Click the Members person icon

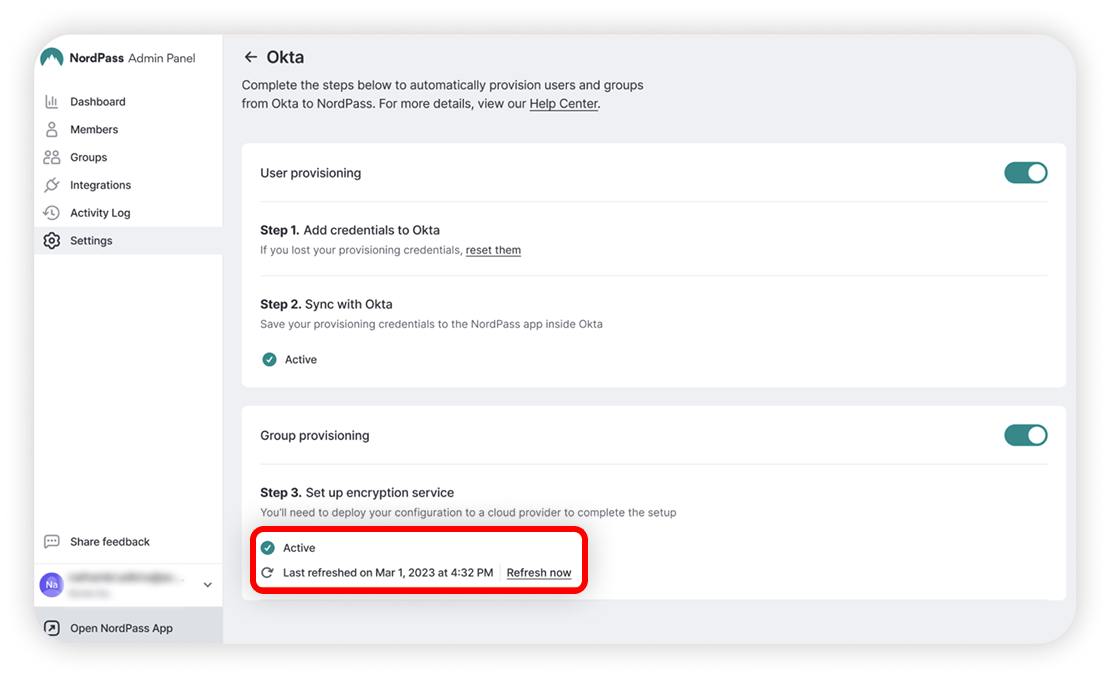[x=52, y=130]
